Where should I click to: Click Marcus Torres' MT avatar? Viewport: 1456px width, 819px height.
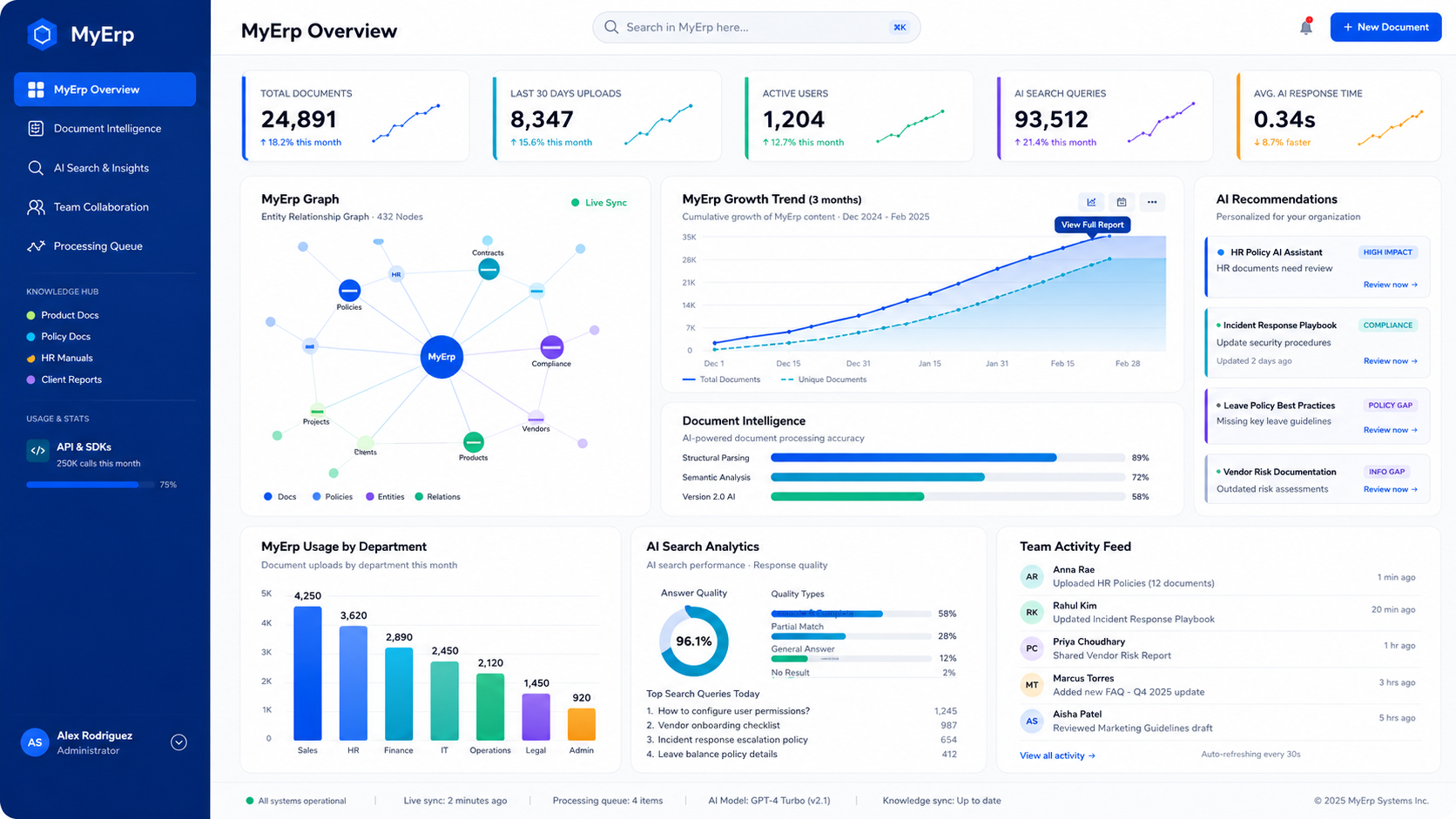(1032, 685)
